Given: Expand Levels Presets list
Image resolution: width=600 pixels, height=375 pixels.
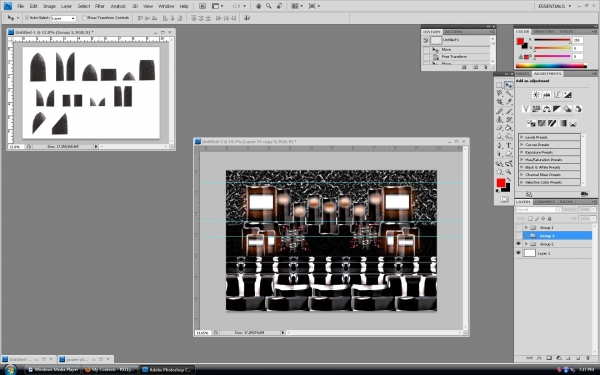Looking at the screenshot, I should 522,137.
